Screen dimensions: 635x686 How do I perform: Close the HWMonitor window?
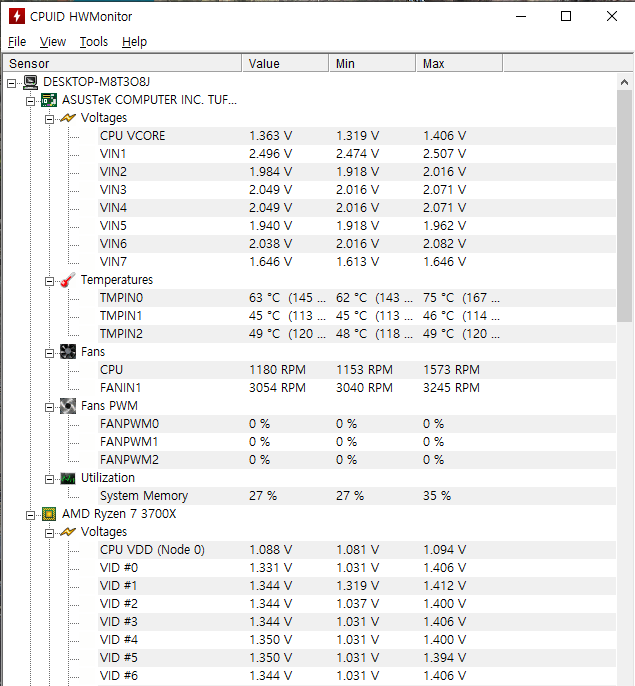[x=612, y=16]
